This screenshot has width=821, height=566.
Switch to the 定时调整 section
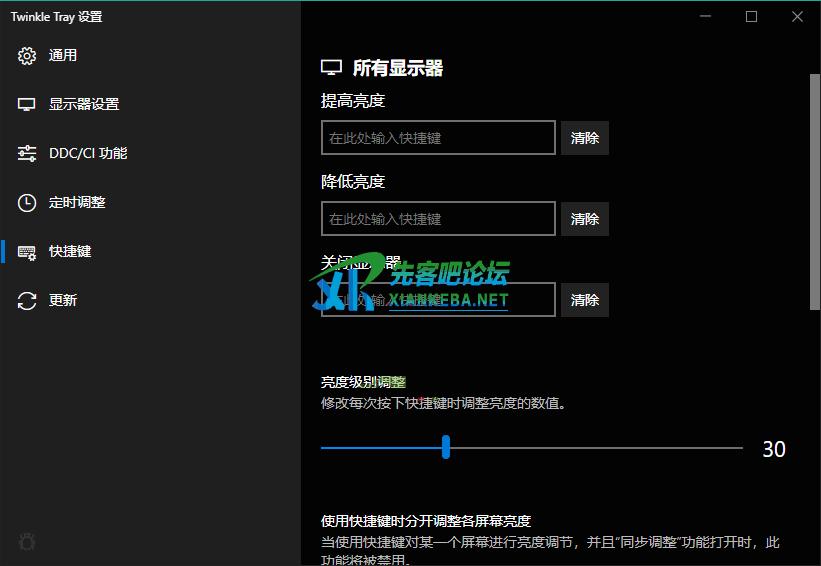pos(77,203)
